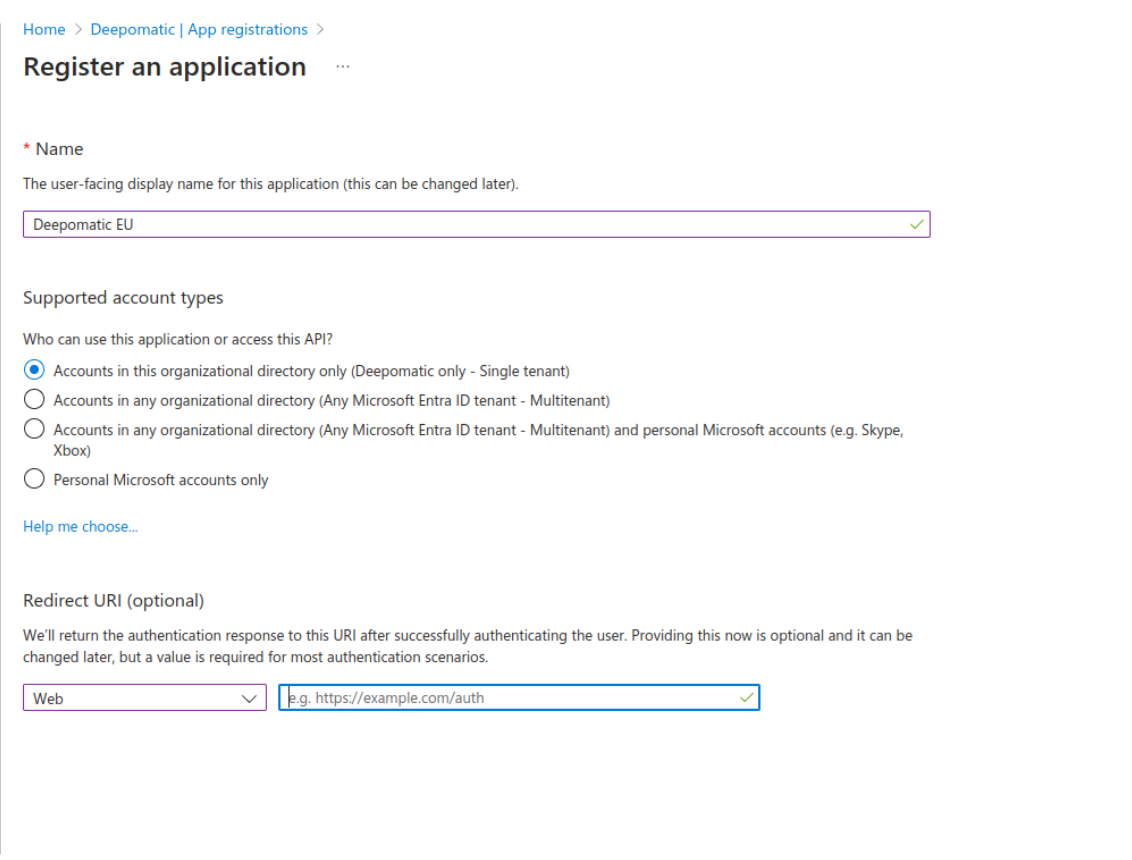1132x860 pixels.
Task: Choose Personal Microsoft accounts only
Action: click(35, 480)
